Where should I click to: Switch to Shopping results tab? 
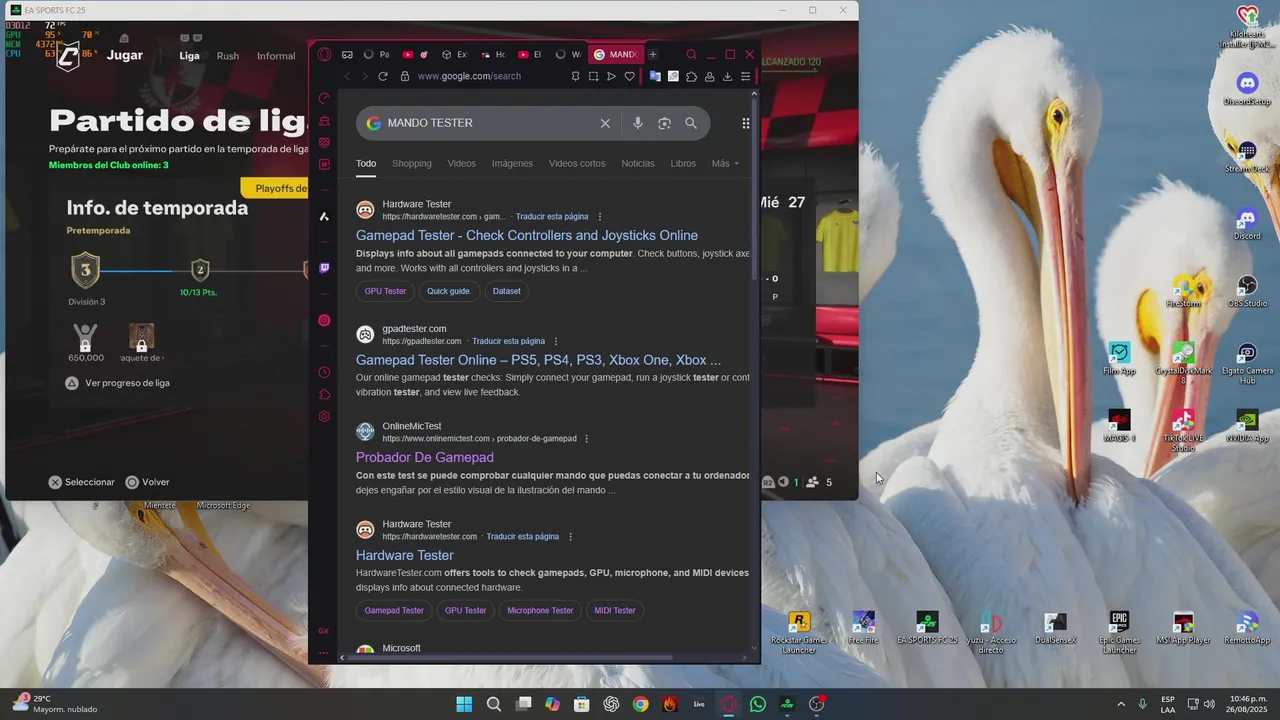click(x=412, y=163)
